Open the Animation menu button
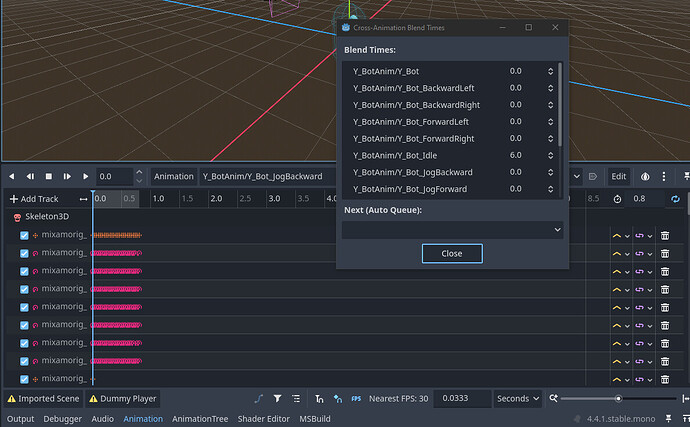690x427 pixels. 173,177
